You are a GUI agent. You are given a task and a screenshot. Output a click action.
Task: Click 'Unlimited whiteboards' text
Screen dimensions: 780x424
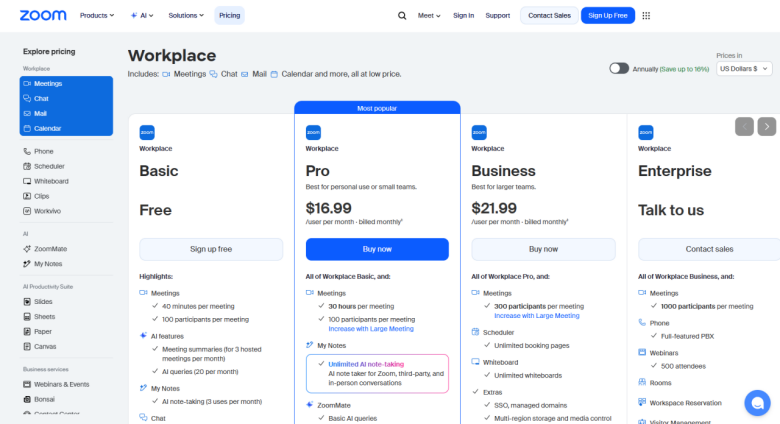click(x=528, y=376)
